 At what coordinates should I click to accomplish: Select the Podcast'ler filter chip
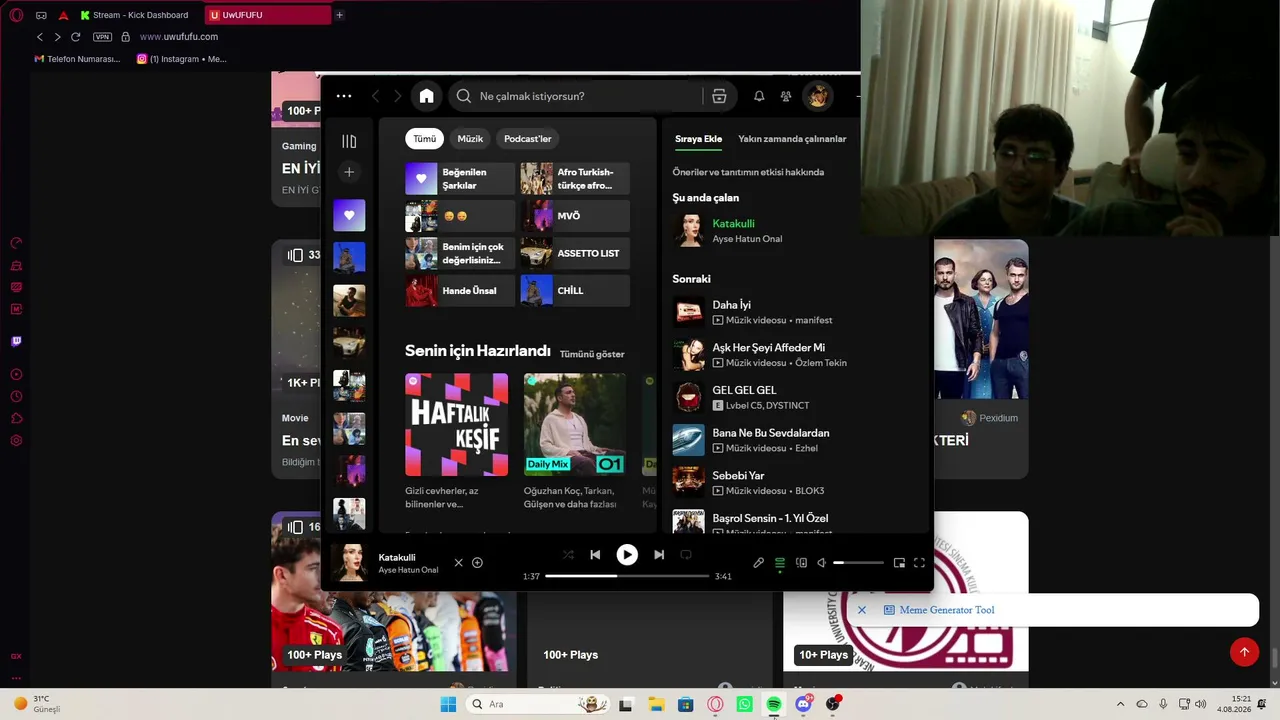coord(528,139)
